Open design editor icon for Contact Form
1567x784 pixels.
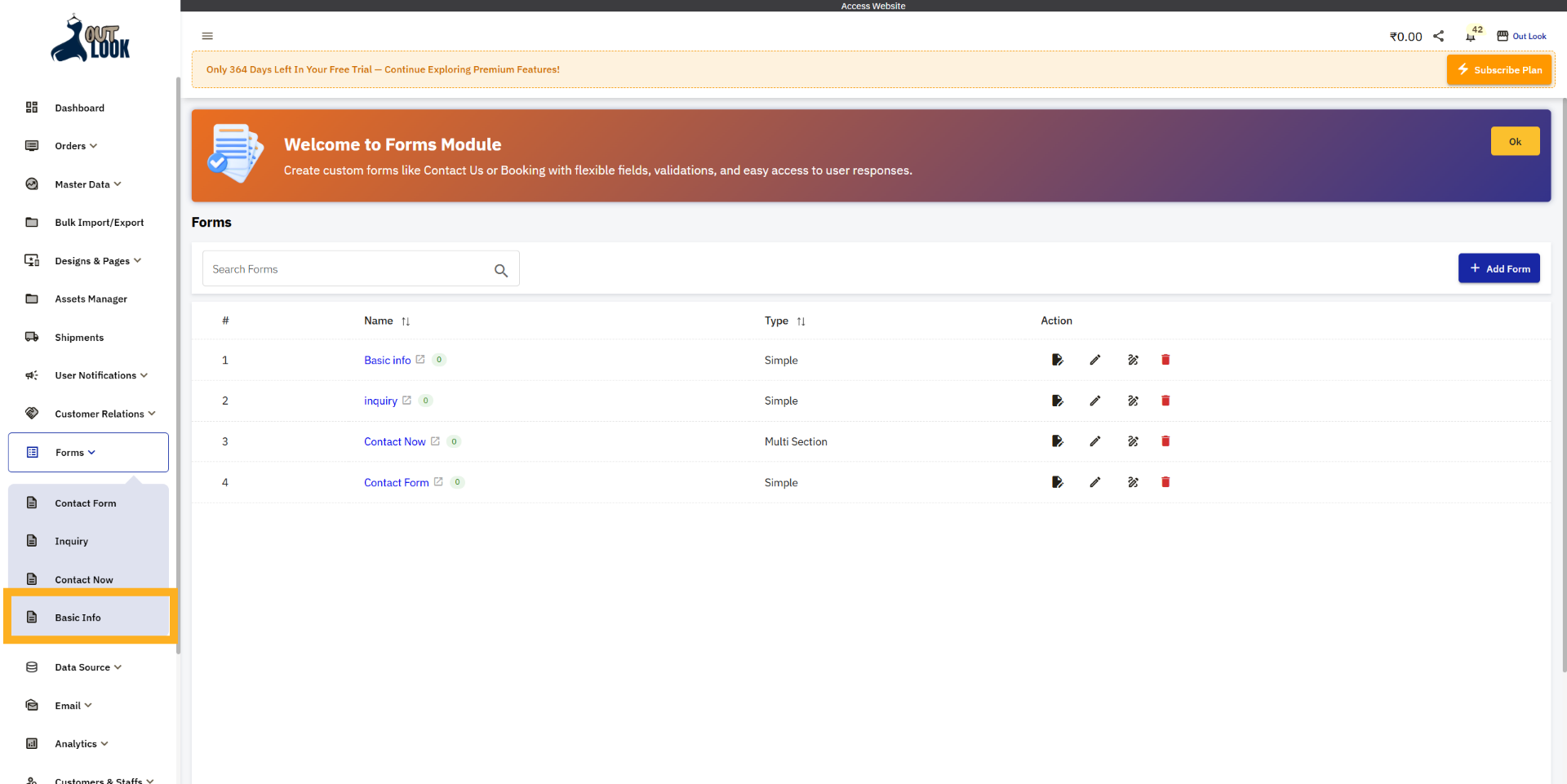[1133, 482]
